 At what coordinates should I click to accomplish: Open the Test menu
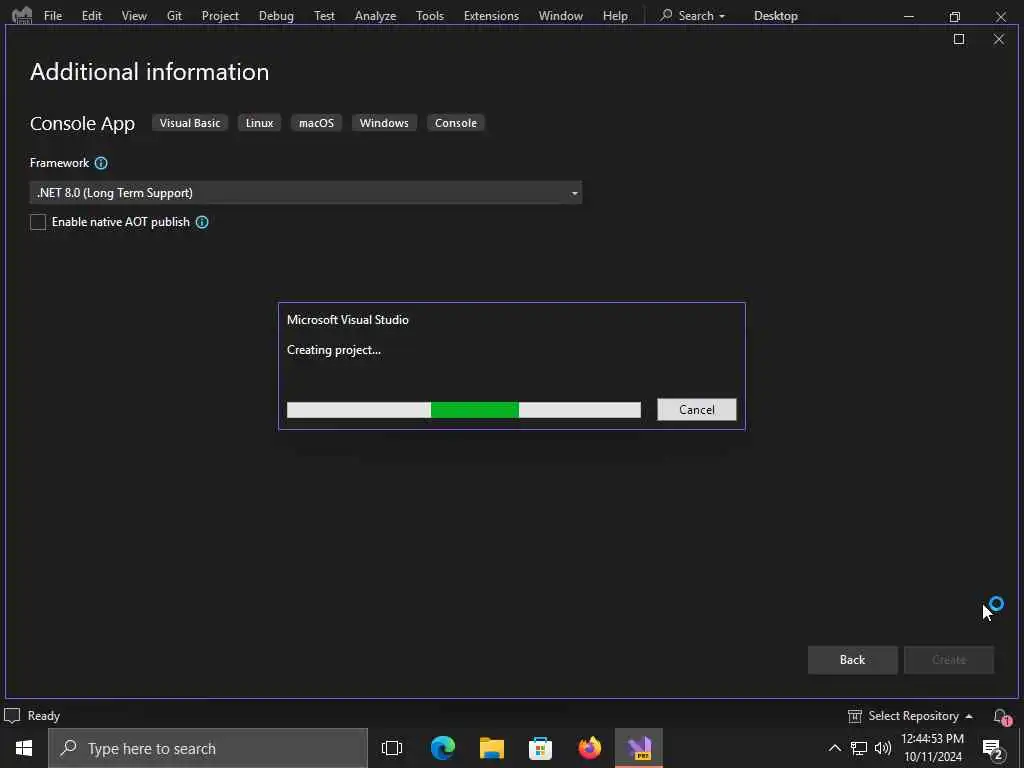pyautogui.click(x=324, y=16)
